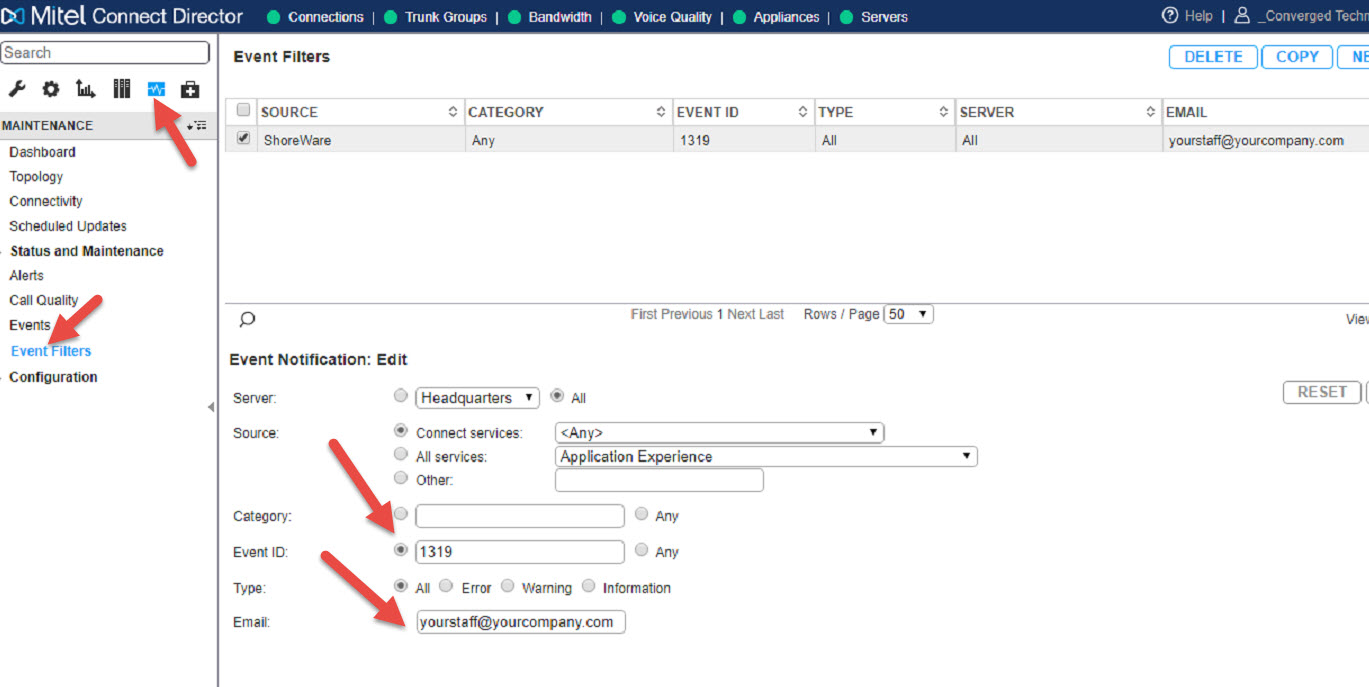Select the Server All radio button
This screenshot has height=687, width=1369.
click(x=557, y=396)
